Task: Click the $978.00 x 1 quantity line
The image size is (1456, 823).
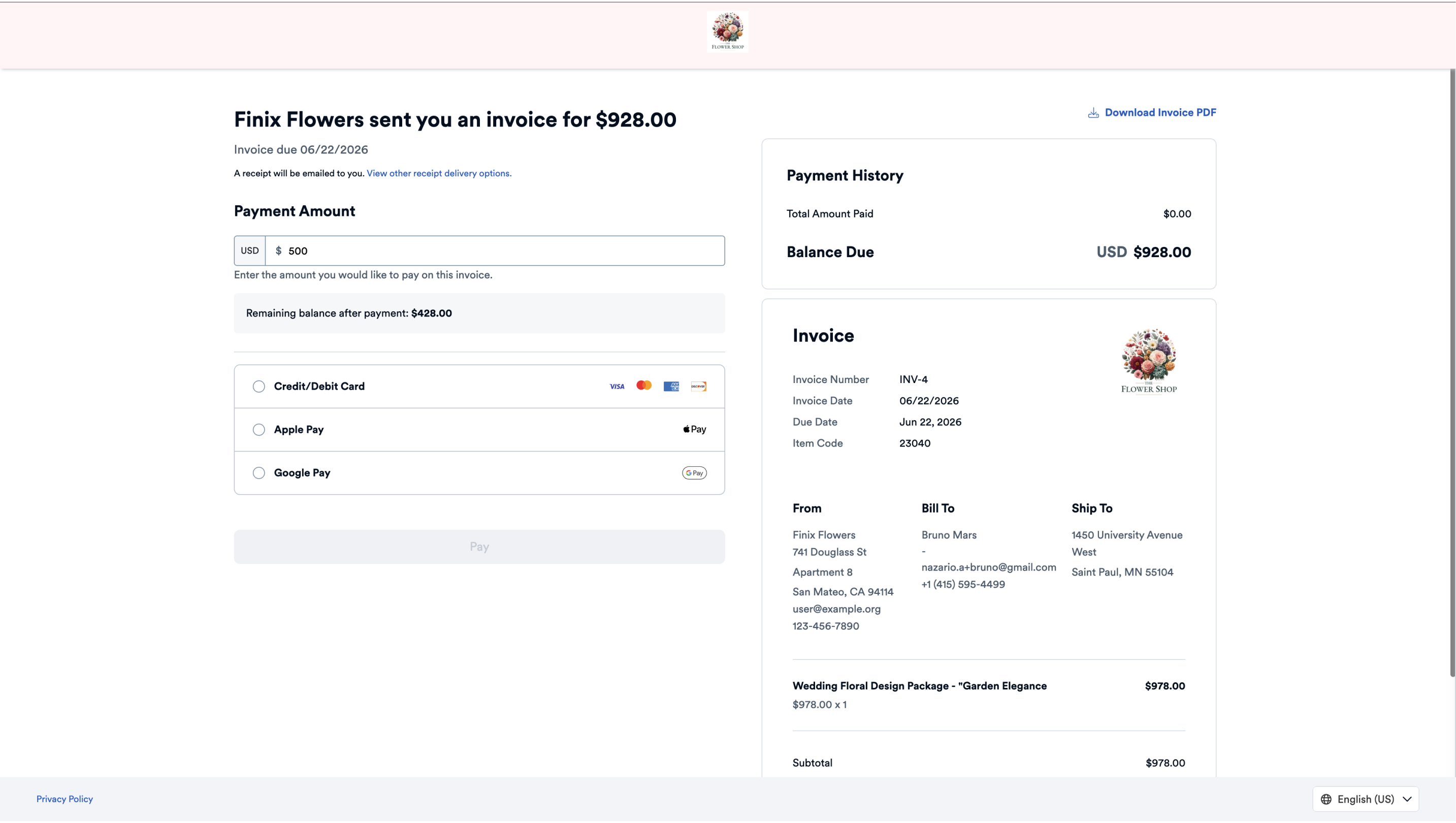Action: pyautogui.click(x=820, y=705)
